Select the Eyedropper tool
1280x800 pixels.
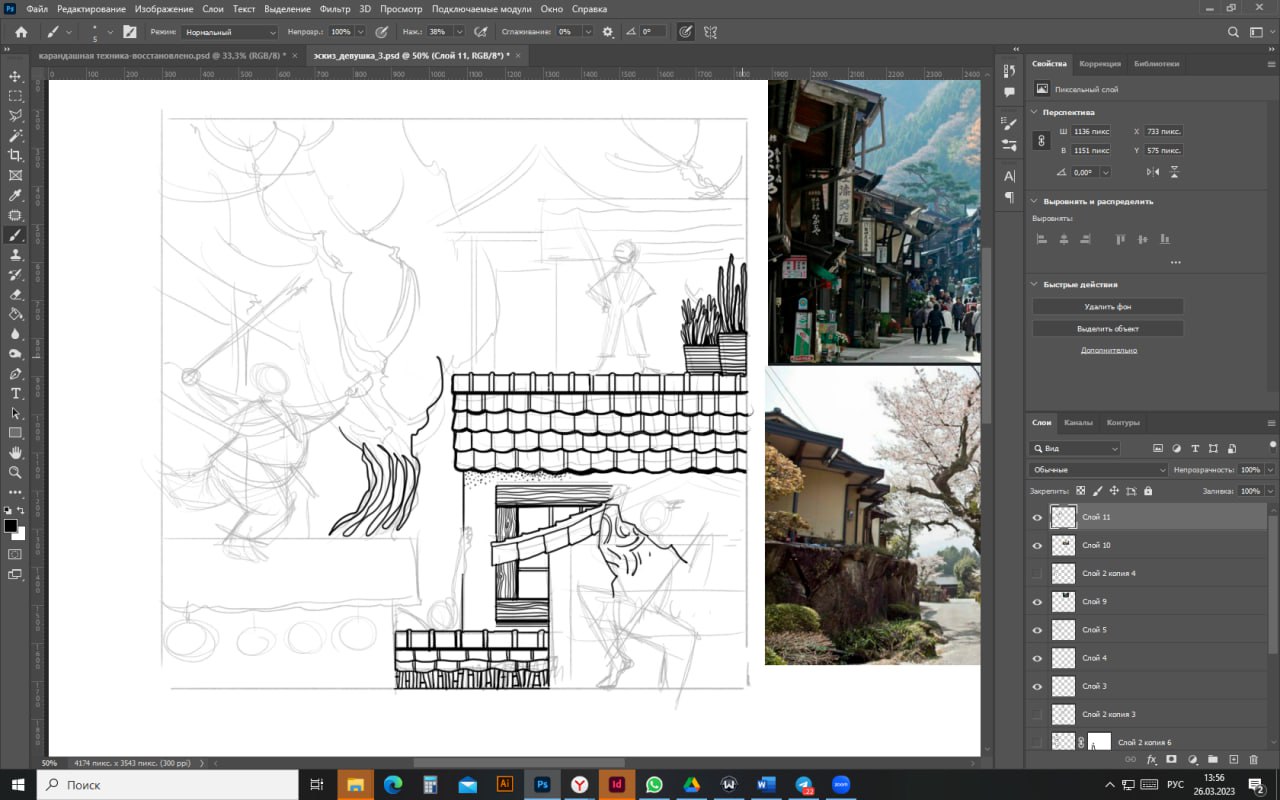15,195
